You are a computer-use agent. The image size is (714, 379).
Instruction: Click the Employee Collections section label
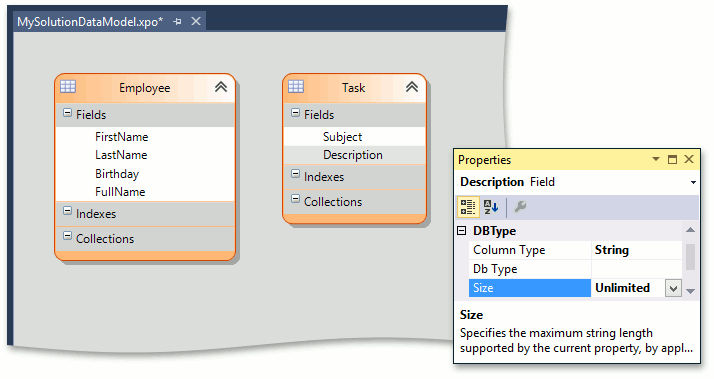click(x=105, y=239)
